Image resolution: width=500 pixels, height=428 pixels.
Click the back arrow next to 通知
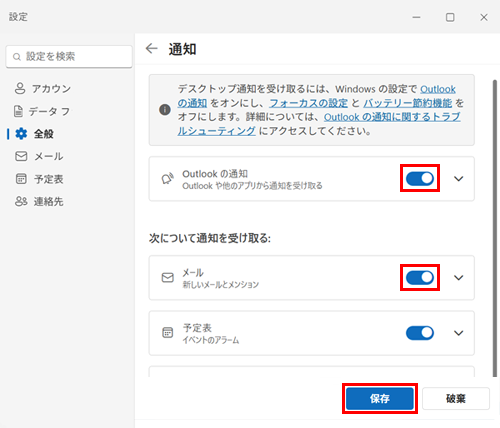point(152,49)
